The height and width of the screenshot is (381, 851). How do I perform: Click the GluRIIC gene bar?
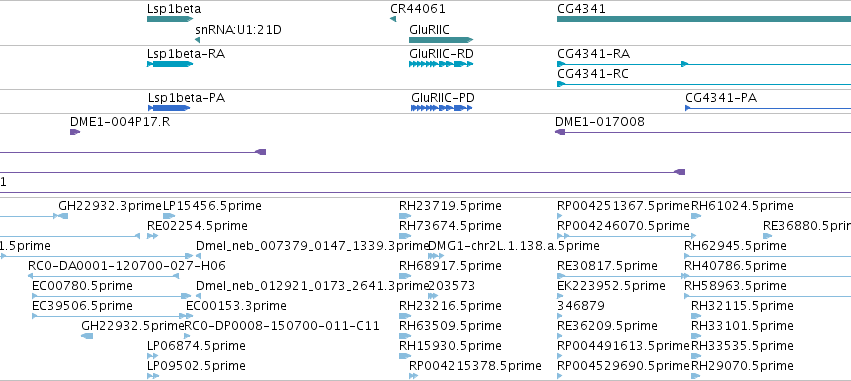[x=441, y=40]
